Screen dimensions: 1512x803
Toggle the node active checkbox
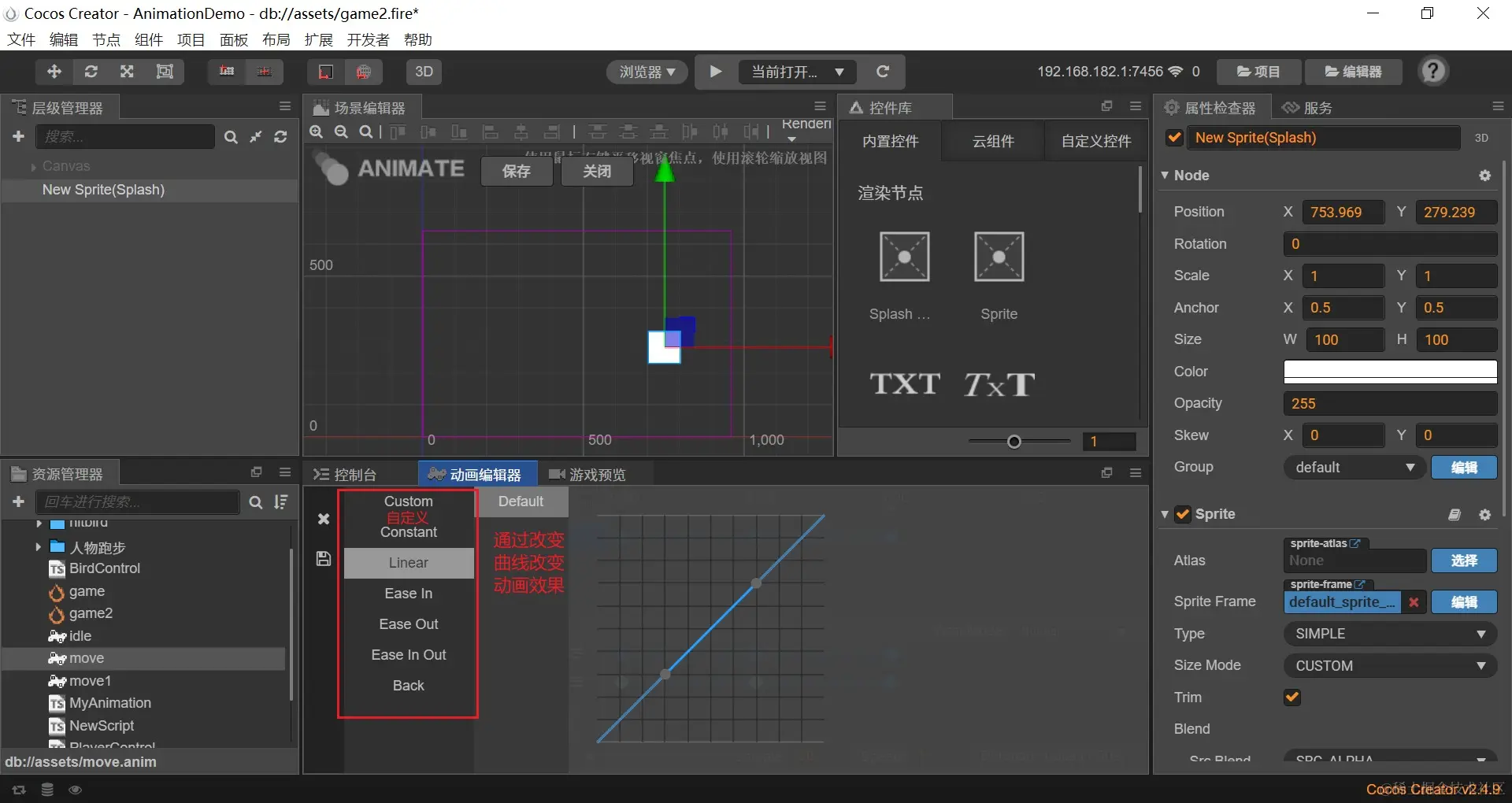tap(1174, 138)
